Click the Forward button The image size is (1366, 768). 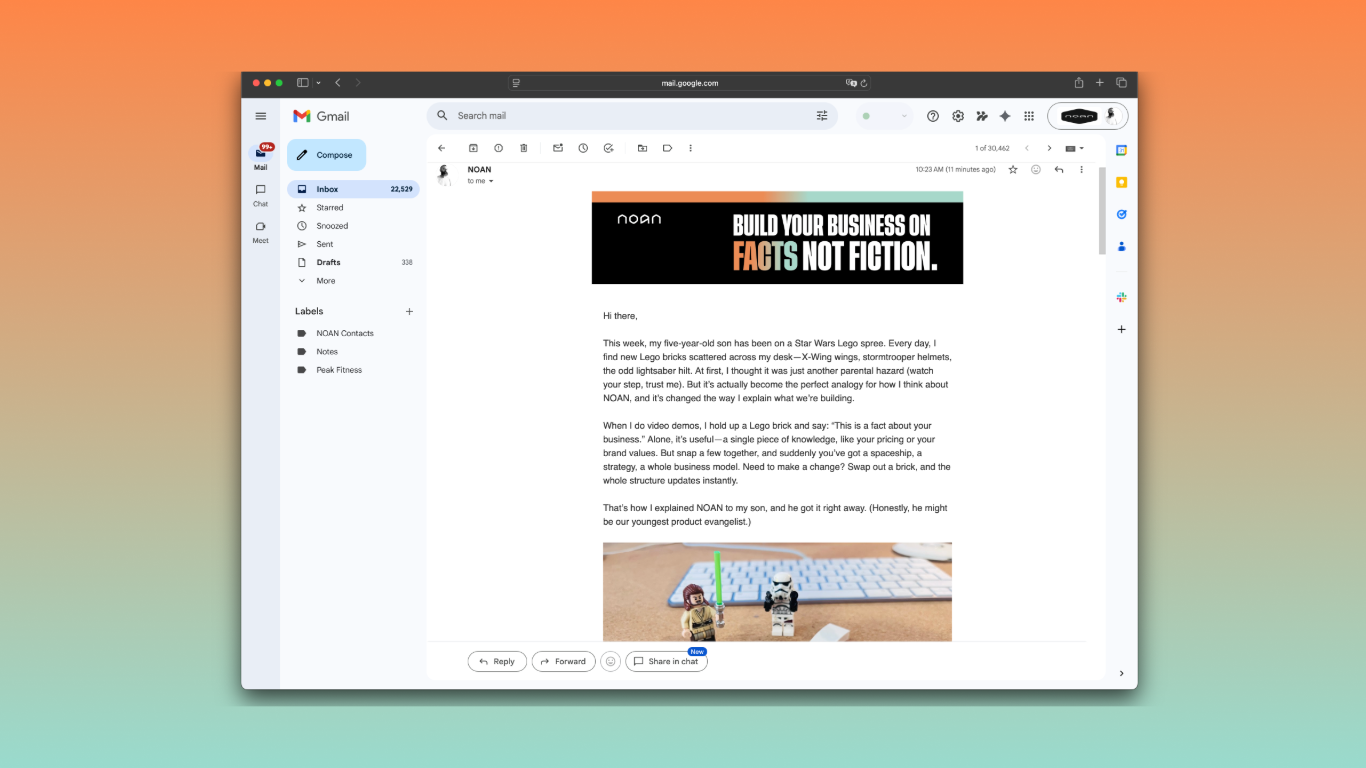point(563,661)
